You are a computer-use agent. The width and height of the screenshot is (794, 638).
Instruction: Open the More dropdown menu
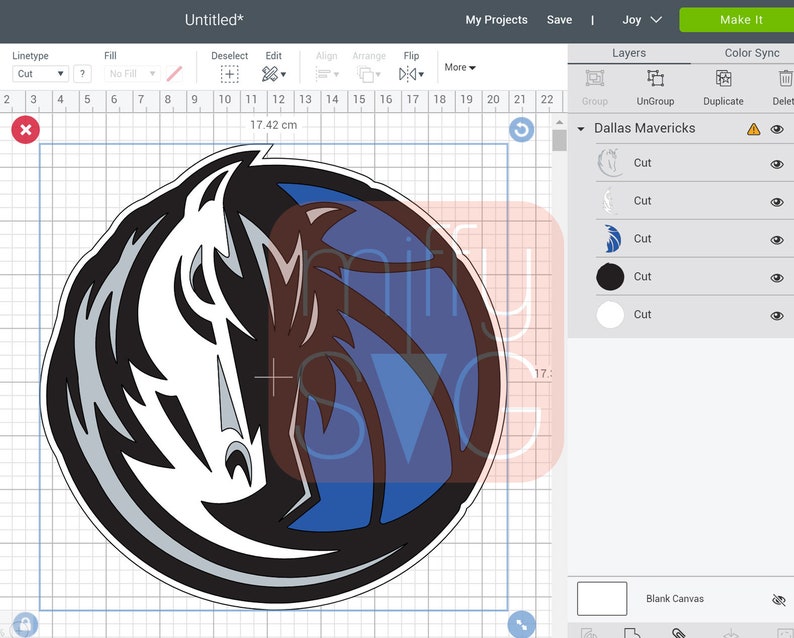pos(460,67)
